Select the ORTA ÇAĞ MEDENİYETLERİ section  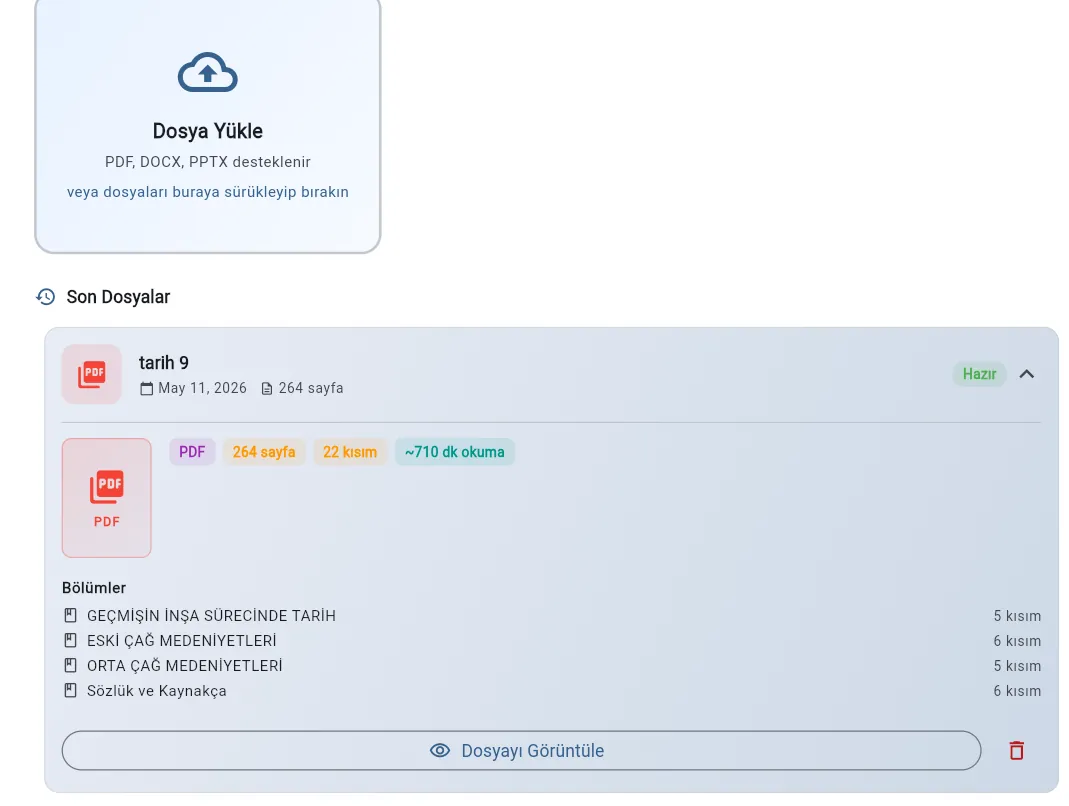coord(551,666)
